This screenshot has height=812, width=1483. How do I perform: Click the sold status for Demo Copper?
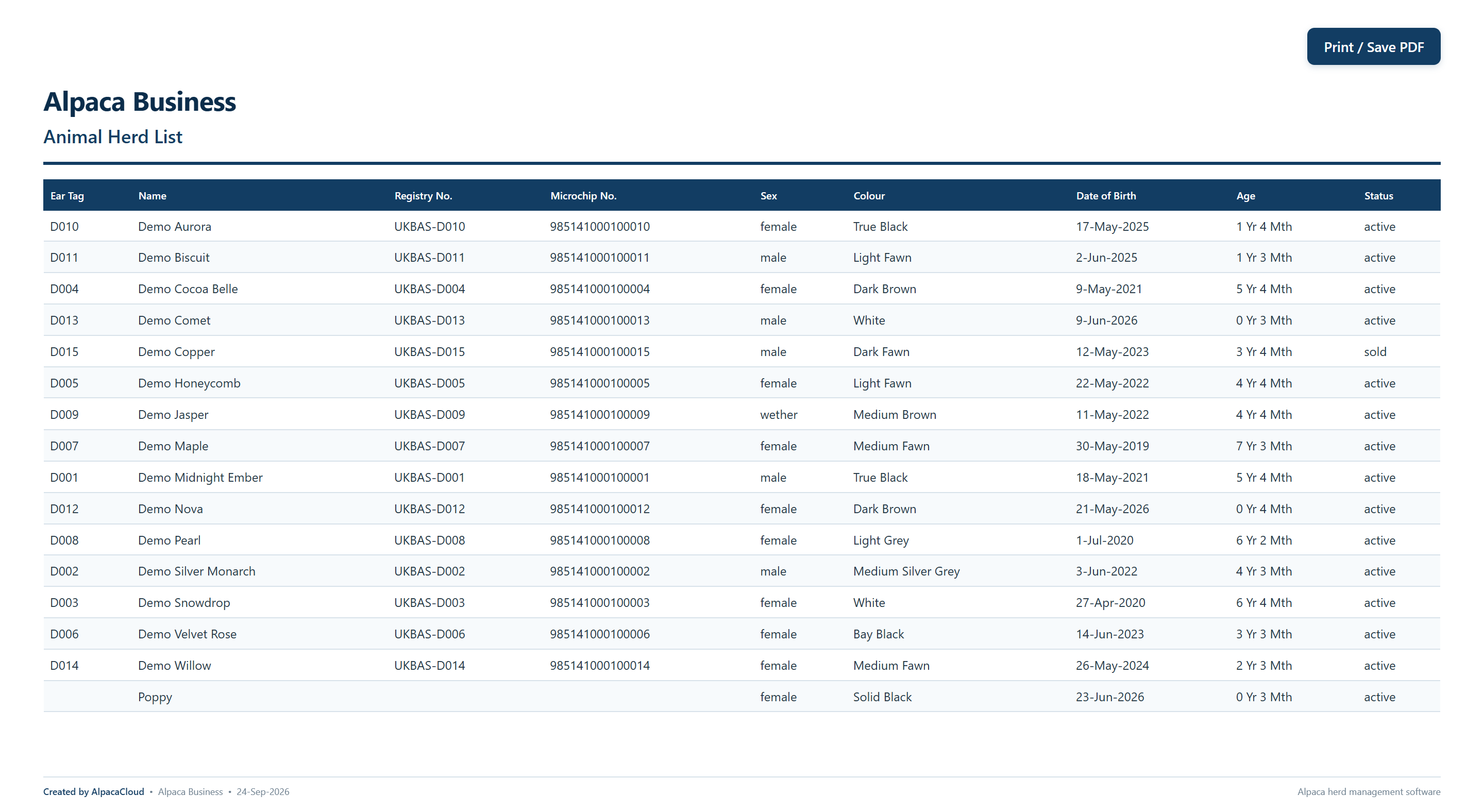pyautogui.click(x=1375, y=352)
